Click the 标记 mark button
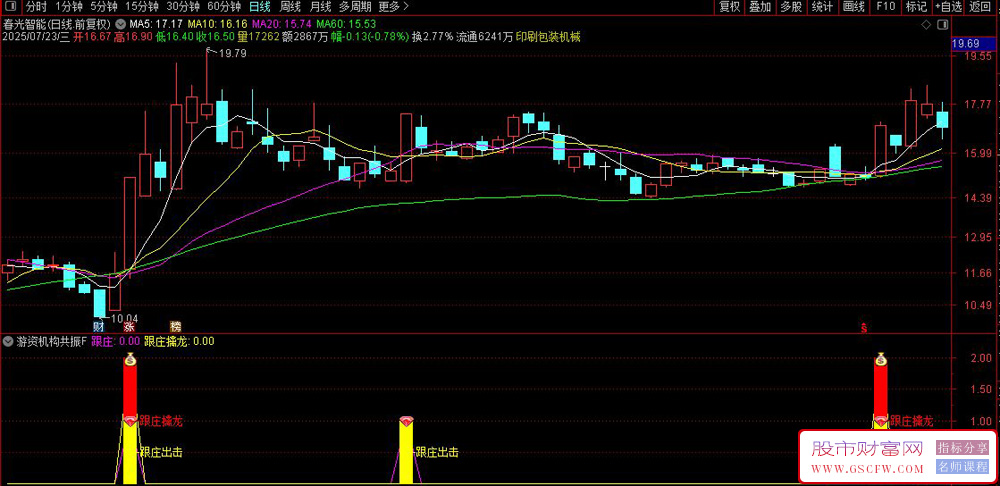 [916, 7]
